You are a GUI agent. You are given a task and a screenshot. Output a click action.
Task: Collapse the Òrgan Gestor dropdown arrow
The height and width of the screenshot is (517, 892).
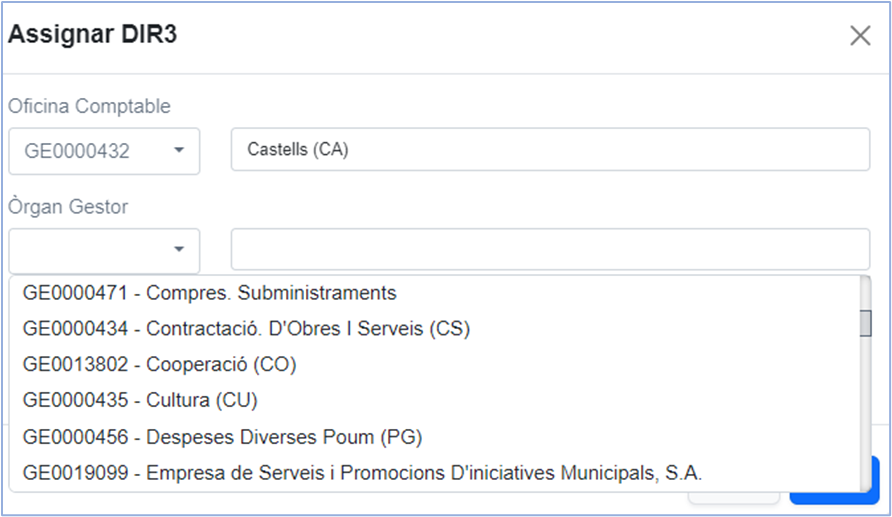click(x=179, y=250)
